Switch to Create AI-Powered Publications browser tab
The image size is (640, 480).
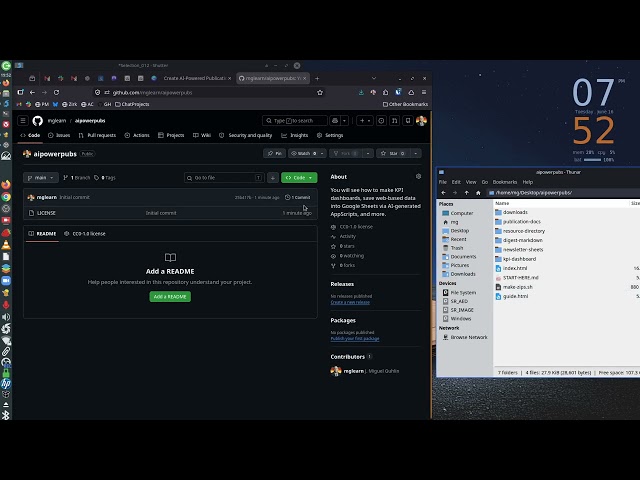point(194,78)
